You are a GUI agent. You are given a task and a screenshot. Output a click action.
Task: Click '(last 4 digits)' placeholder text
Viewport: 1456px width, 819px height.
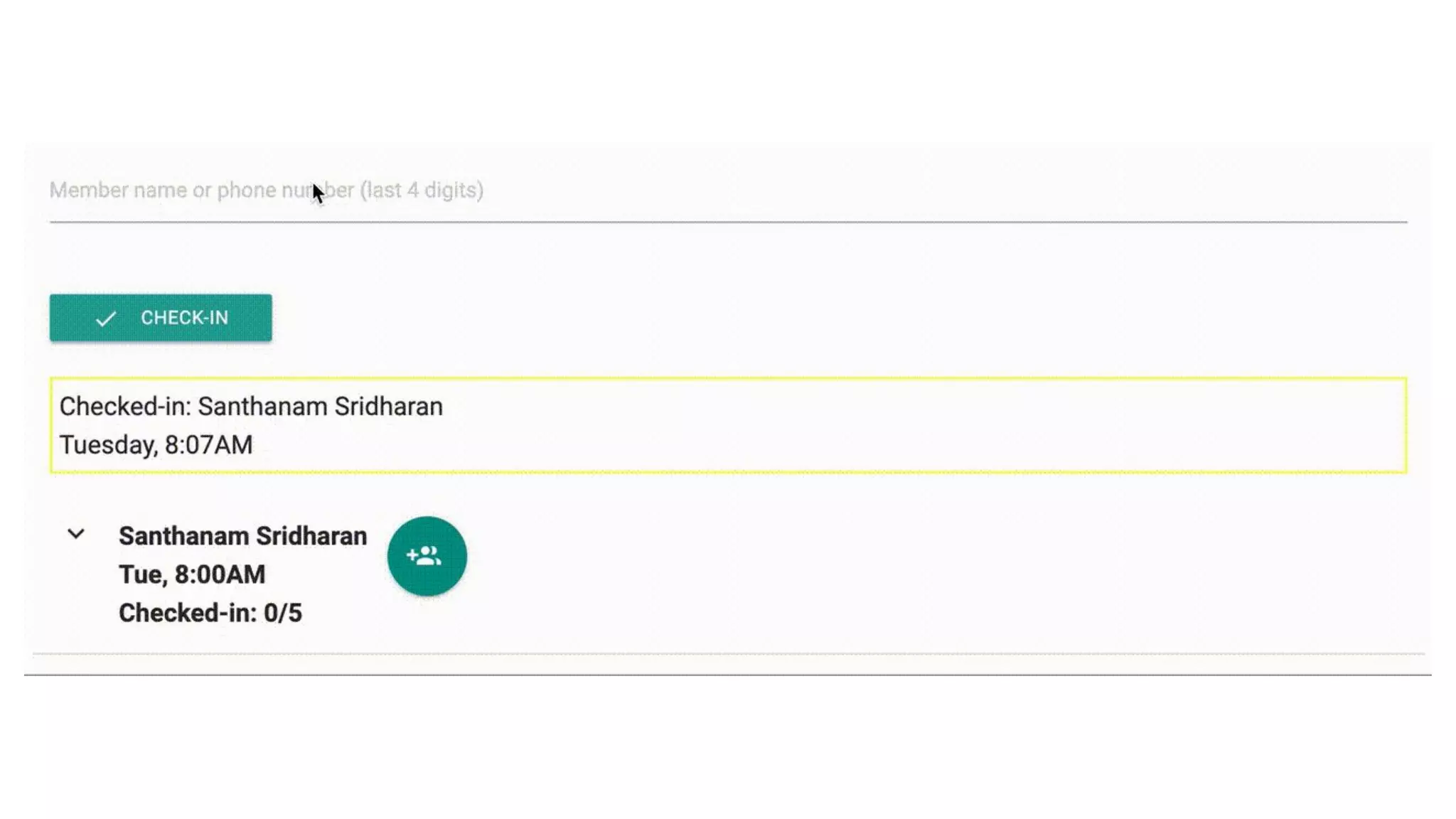coord(422,191)
